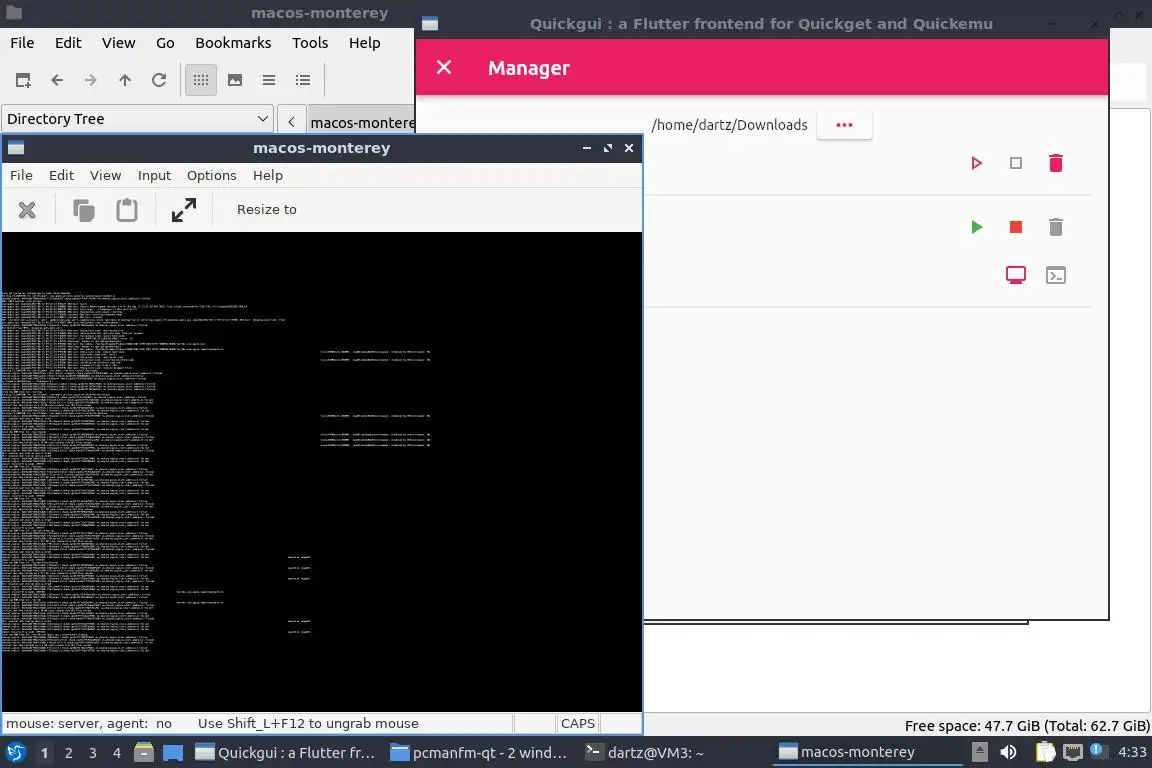Viewport: 1152px width, 768px height.
Task: Toggle fullscreen with the expand arrows icon
Action: (184, 210)
